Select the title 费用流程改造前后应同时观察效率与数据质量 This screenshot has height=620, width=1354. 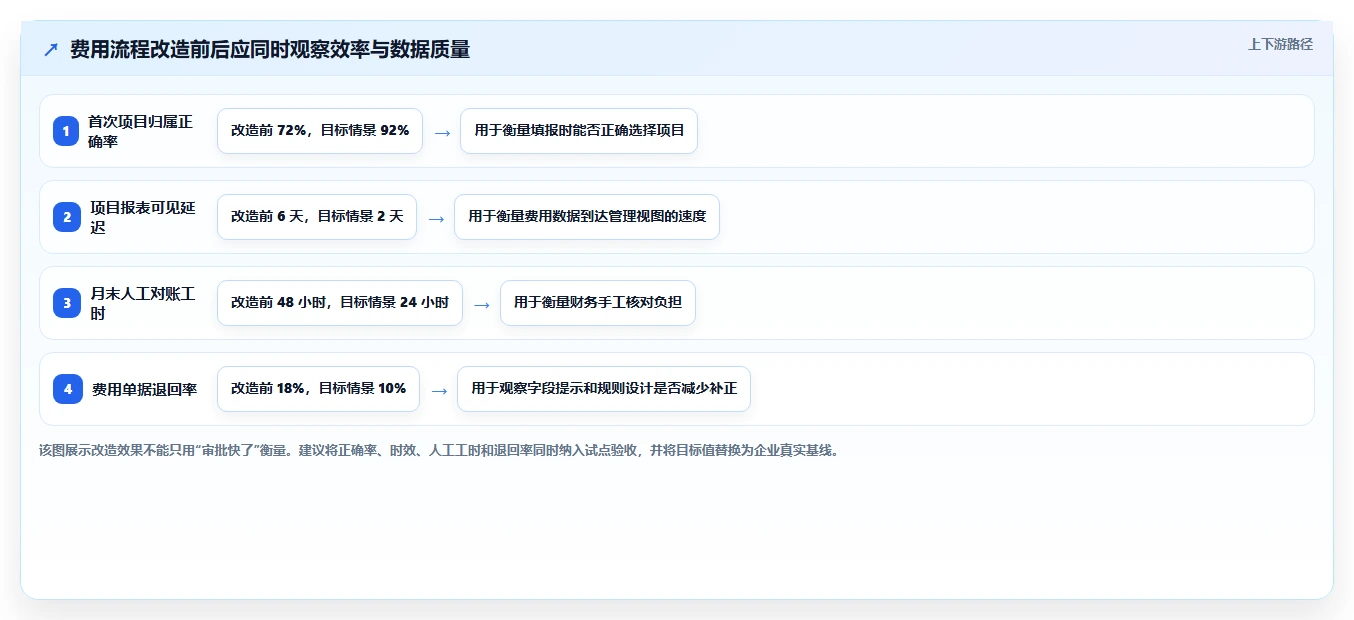pyautogui.click(x=270, y=49)
